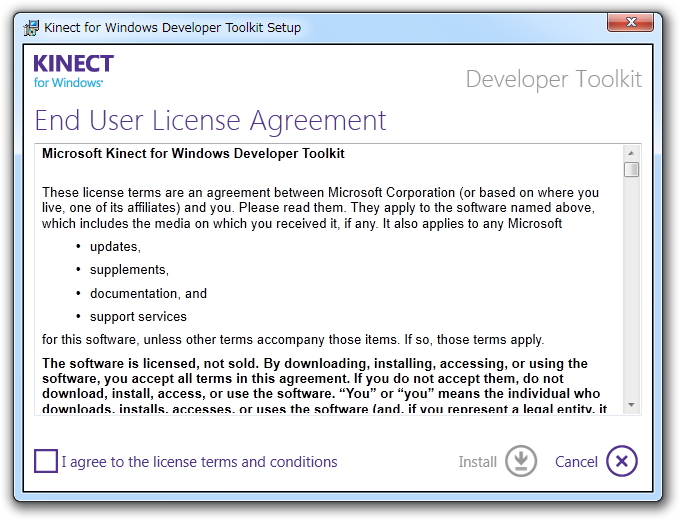The width and height of the screenshot is (680, 521).
Task: Click the bold 'The software is licensed, not sold' paragraph
Action: [324, 386]
